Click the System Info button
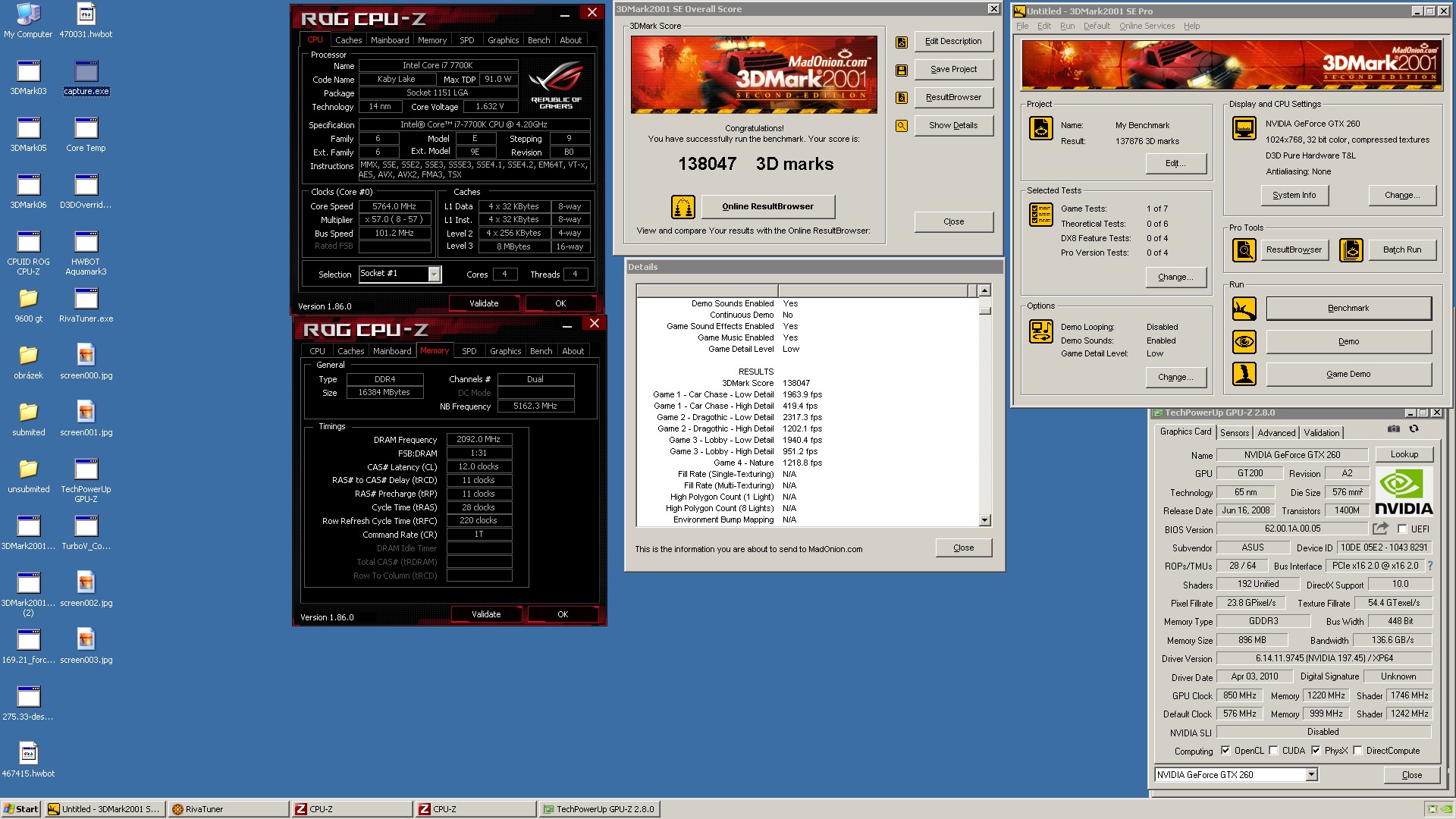Screen dimensions: 1456x819 [1294, 195]
